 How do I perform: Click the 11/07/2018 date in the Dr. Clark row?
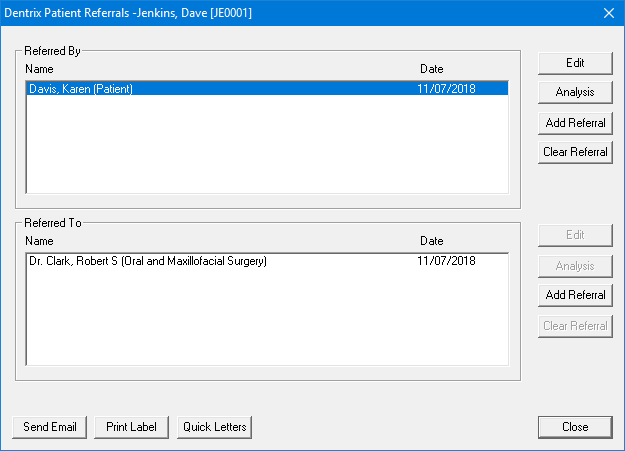coord(446,261)
